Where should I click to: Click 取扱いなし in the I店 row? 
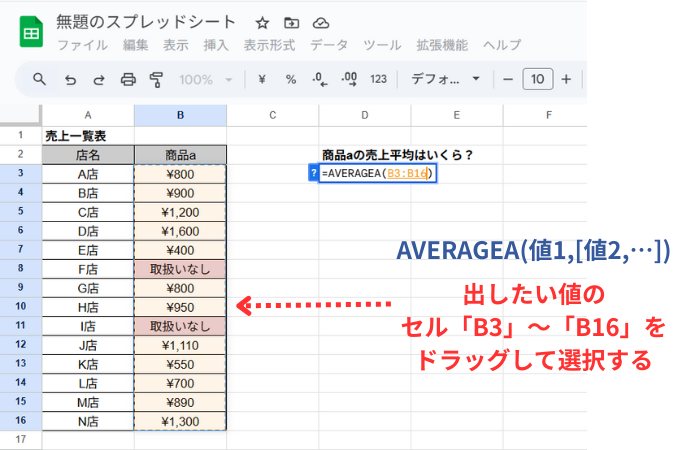[x=180, y=326]
